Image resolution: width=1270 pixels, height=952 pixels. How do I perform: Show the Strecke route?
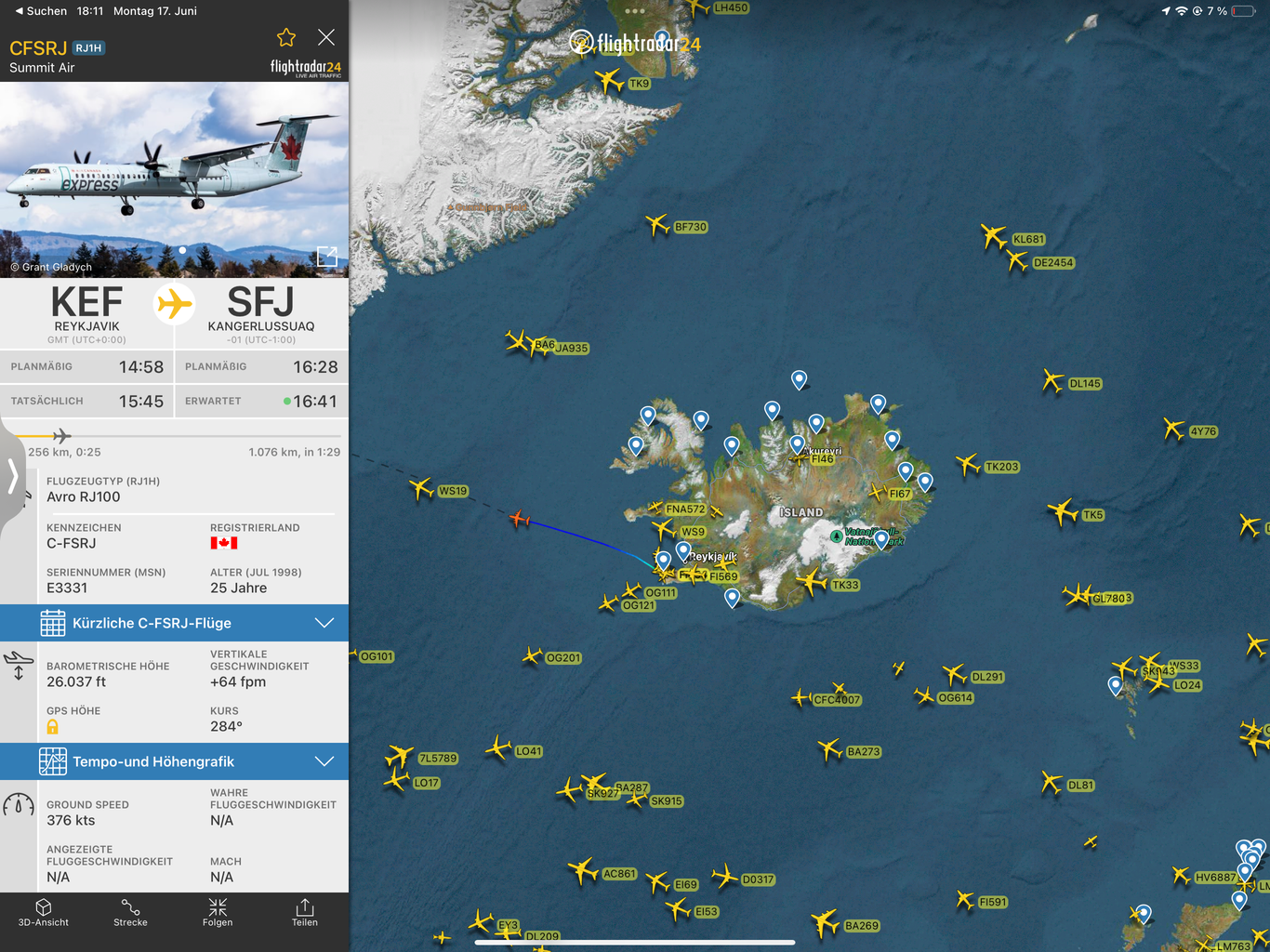130,913
